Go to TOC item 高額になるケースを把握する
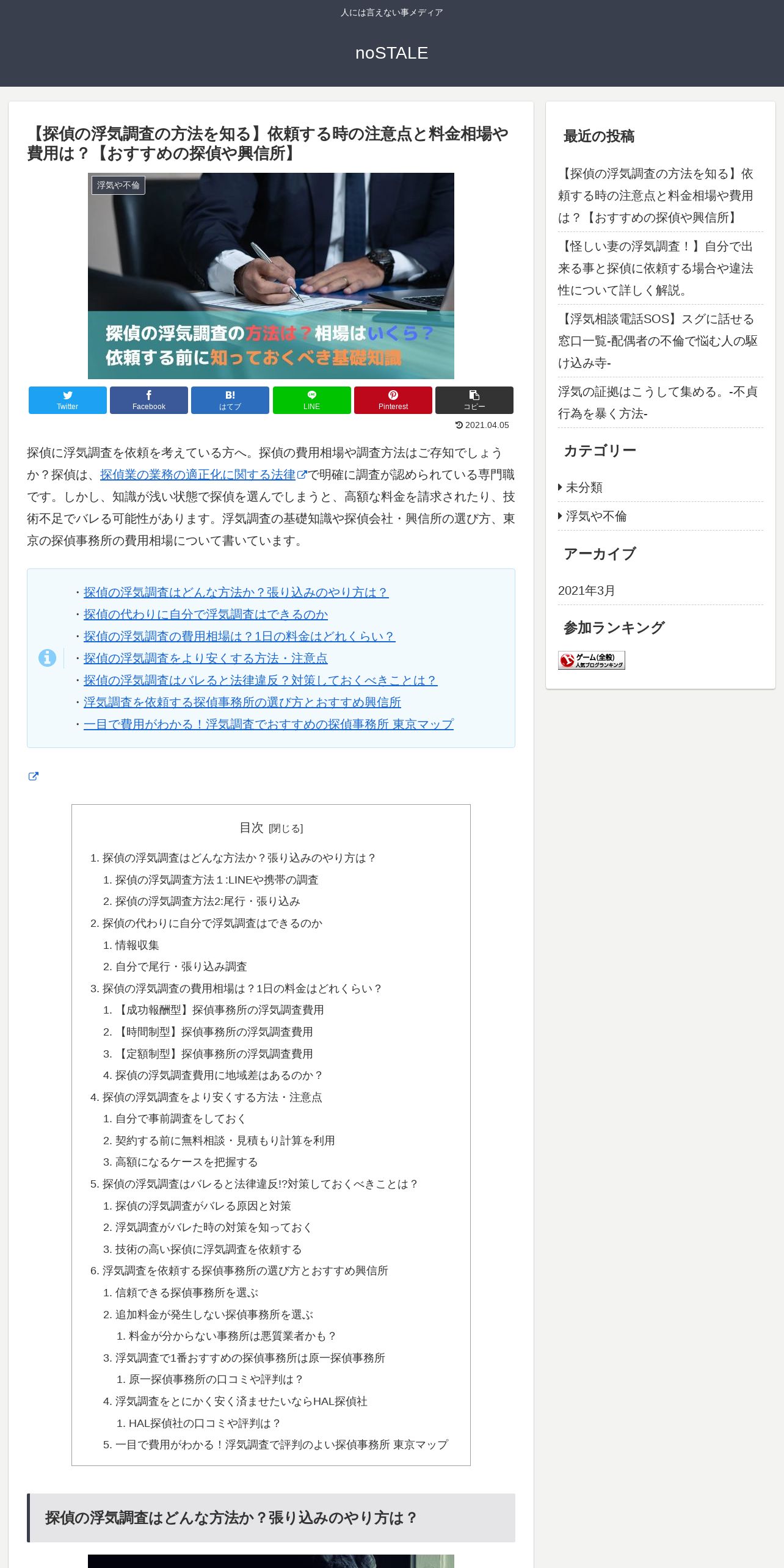The width and height of the screenshot is (784, 1568). click(187, 1162)
